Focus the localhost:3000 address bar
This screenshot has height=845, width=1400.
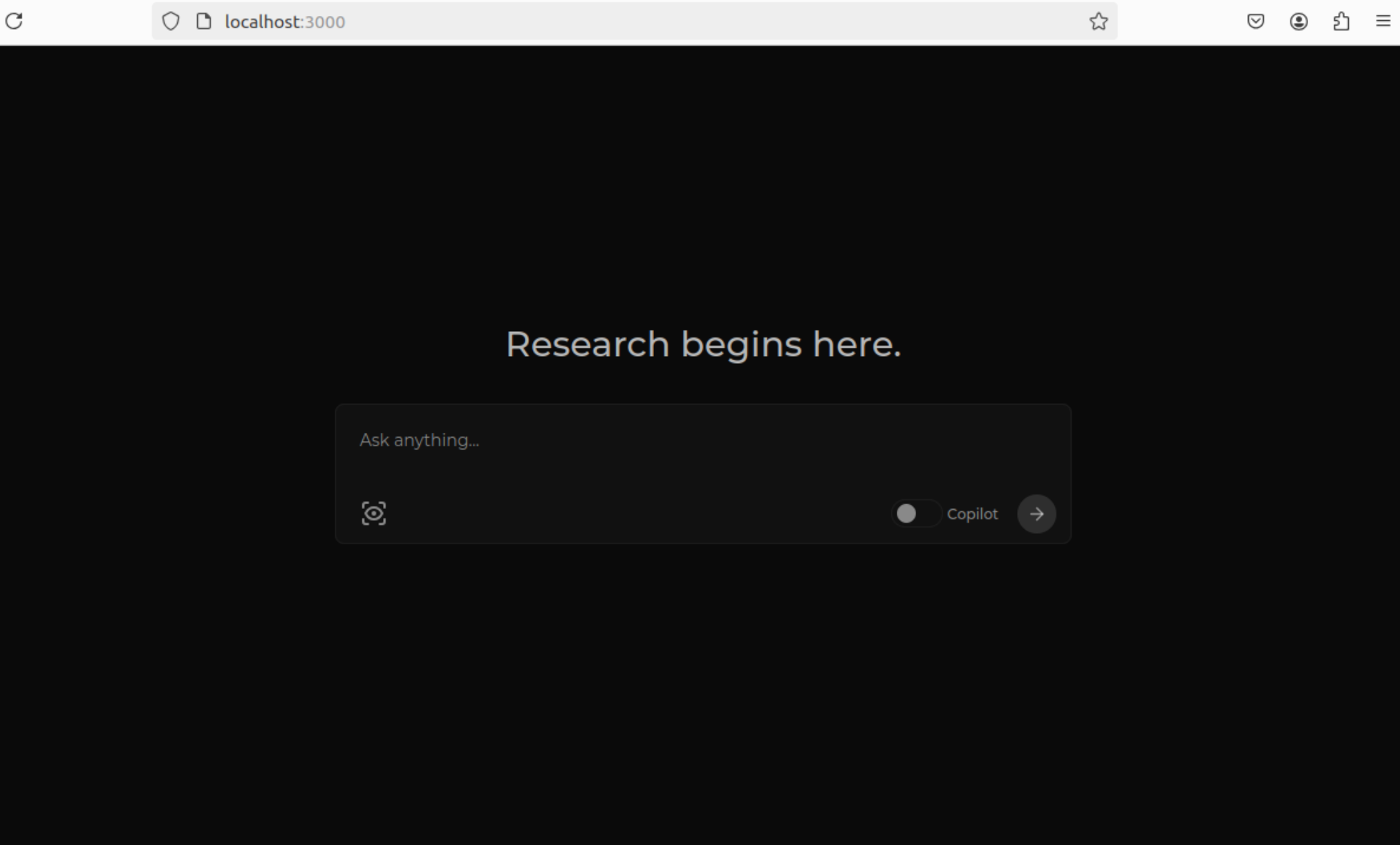click(x=634, y=21)
